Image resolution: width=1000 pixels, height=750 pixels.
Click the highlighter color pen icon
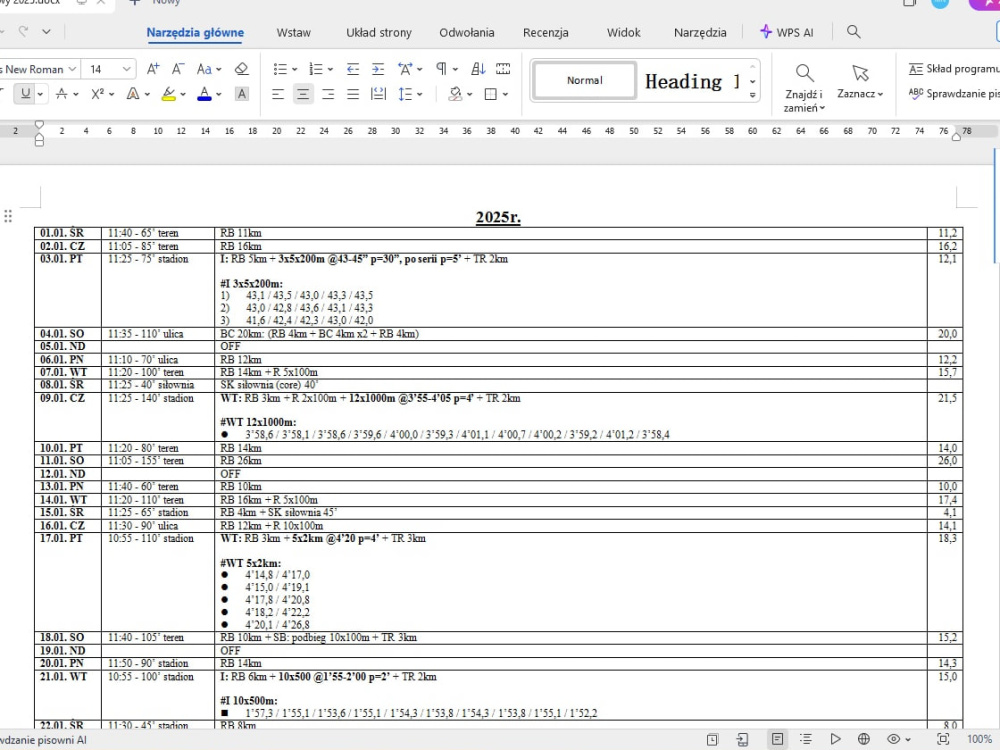pos(168,93)
